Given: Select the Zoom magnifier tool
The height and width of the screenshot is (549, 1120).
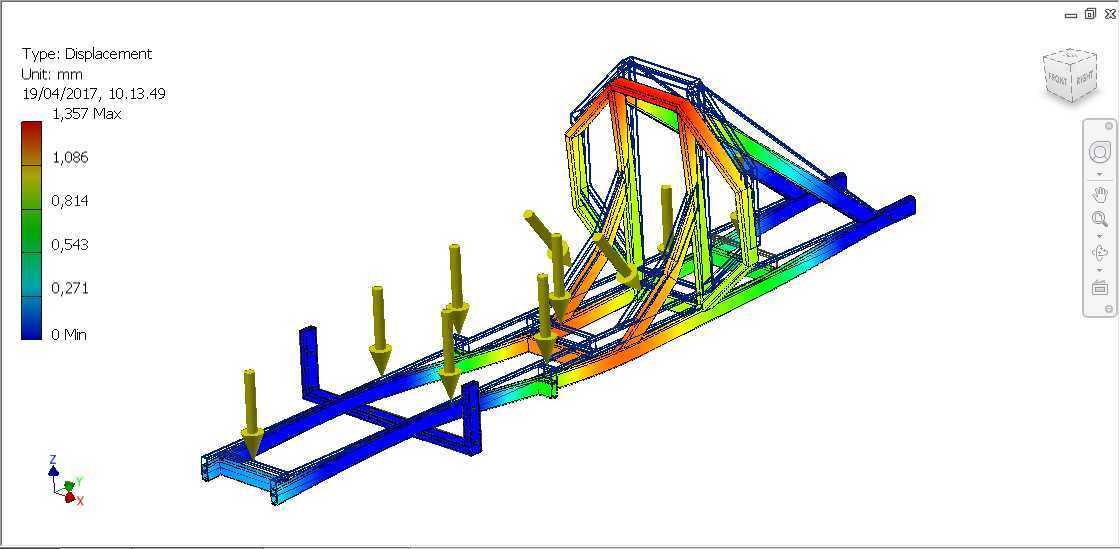Looking at the screenshot, I should pyautogui.click(x=1099, y=218).
